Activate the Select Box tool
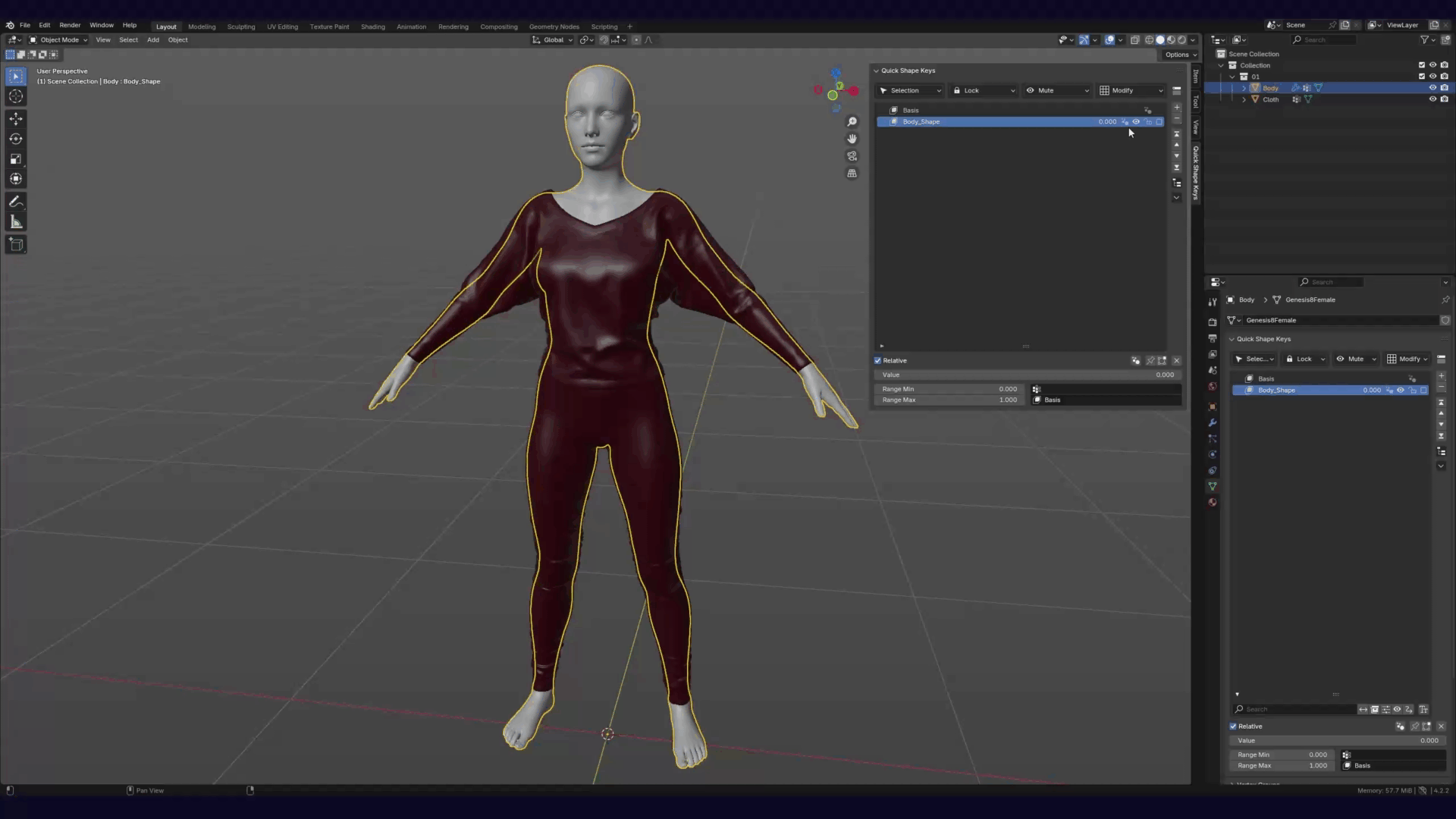The image size is (1456, 819). click(16, 77)
